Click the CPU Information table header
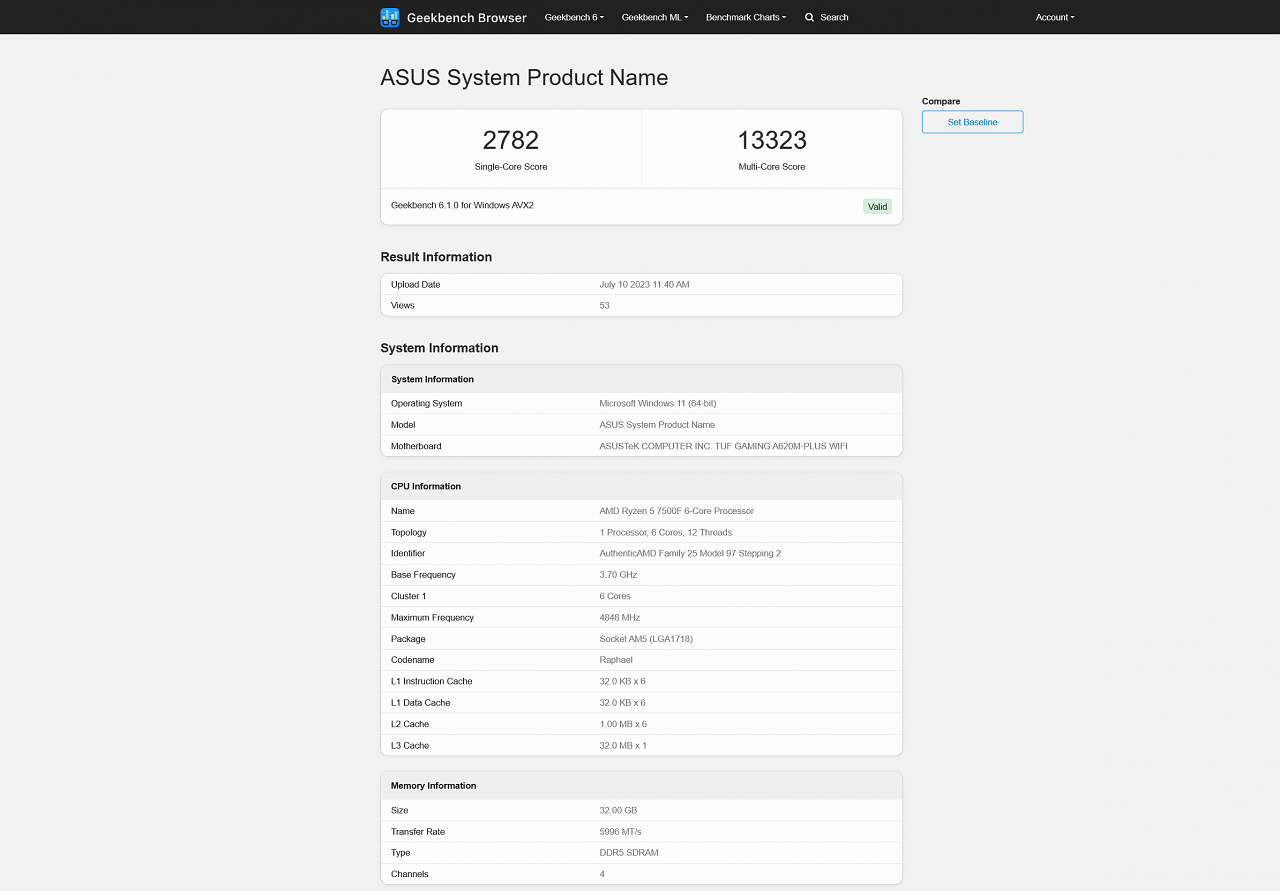 [641, 486]
